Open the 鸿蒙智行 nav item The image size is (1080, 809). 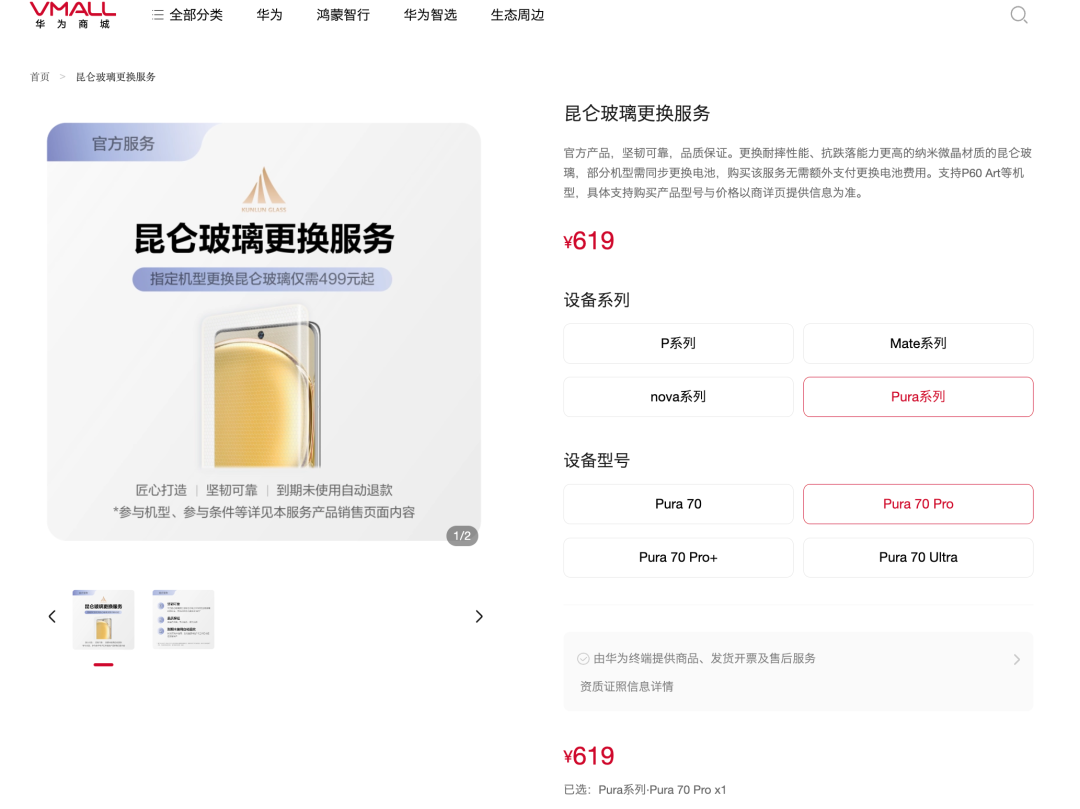343,15
